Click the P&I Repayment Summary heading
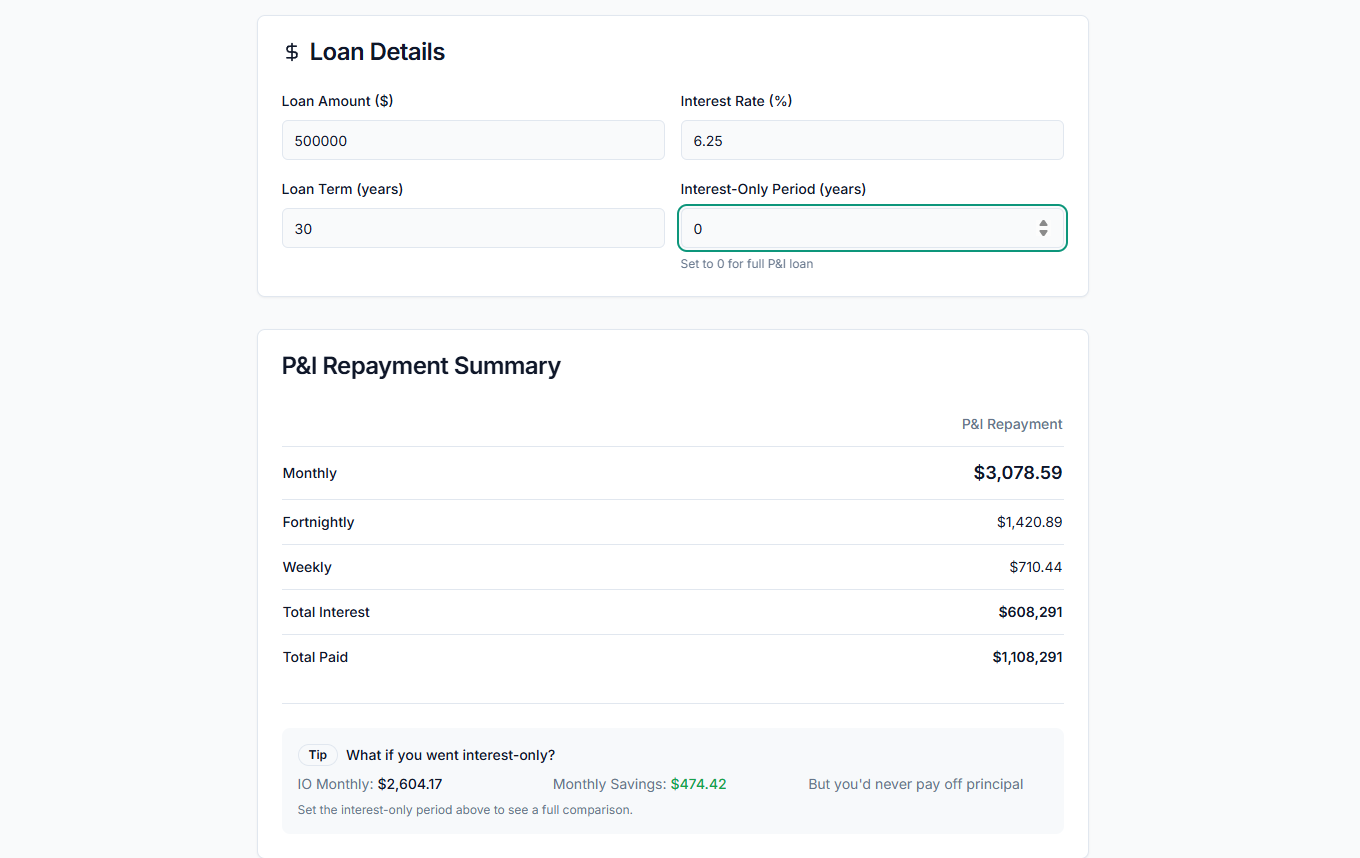Viewport: 1360px width, 858px height. tap(421, 366)
